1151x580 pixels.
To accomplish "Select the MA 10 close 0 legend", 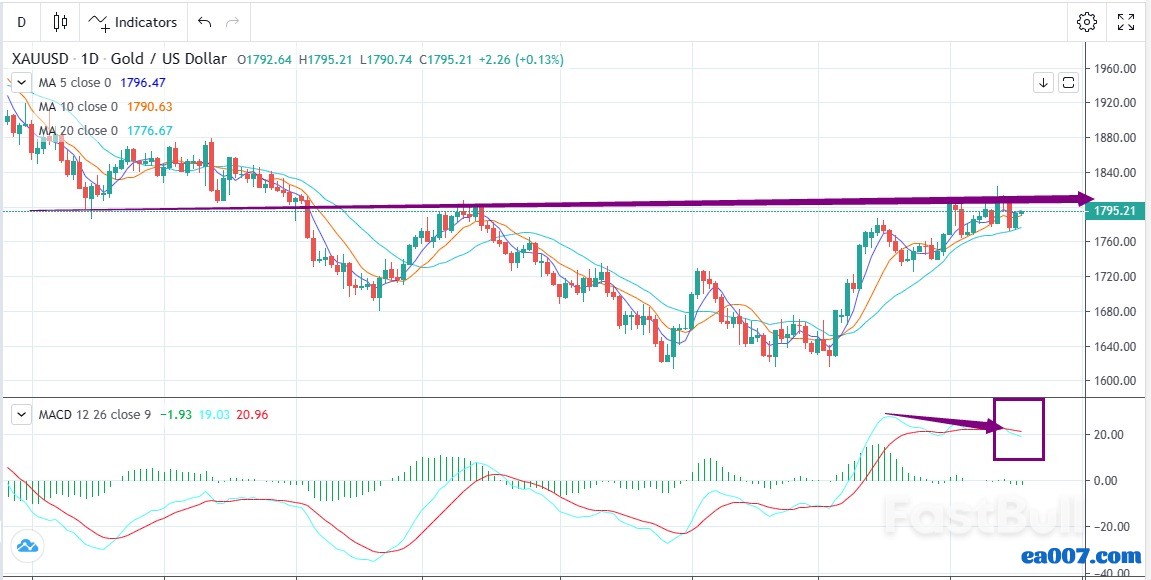I will [78, 107].
